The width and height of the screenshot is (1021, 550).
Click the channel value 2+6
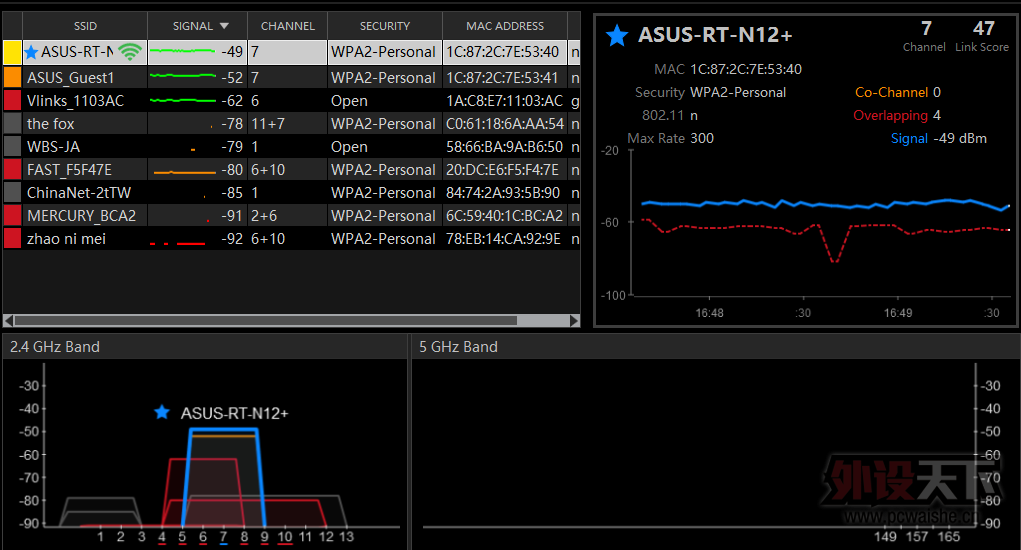264,215
